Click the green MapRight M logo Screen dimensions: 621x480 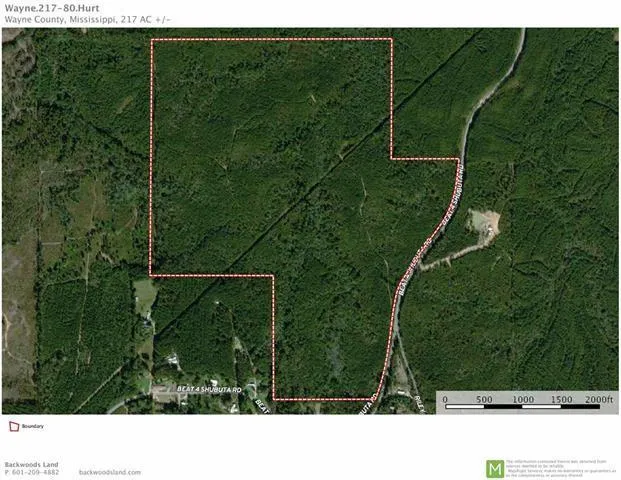point(494,468)
